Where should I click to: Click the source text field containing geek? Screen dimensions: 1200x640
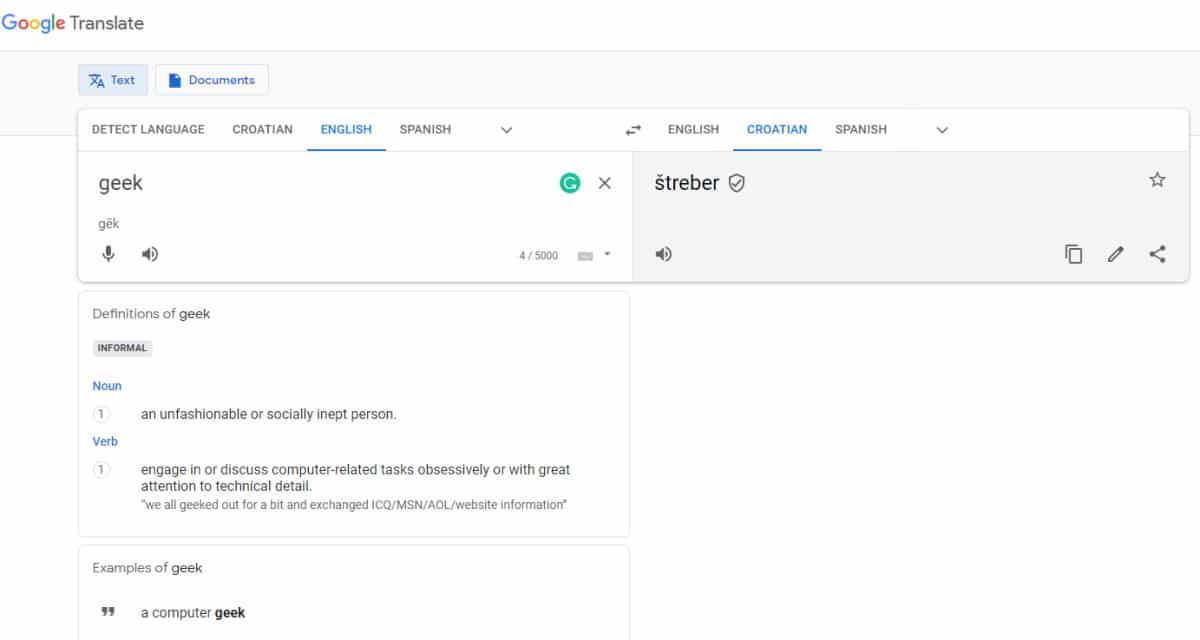point(300,183)
